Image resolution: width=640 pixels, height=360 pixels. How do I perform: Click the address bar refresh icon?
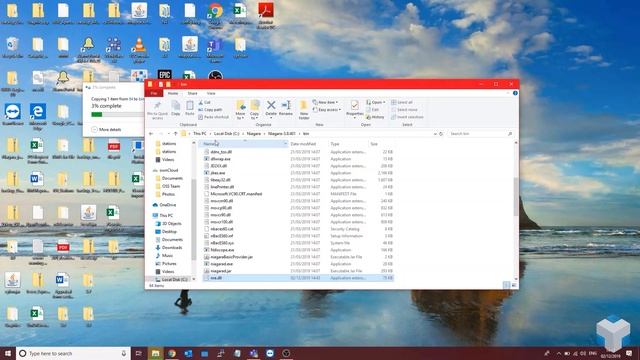click(441, 134)
